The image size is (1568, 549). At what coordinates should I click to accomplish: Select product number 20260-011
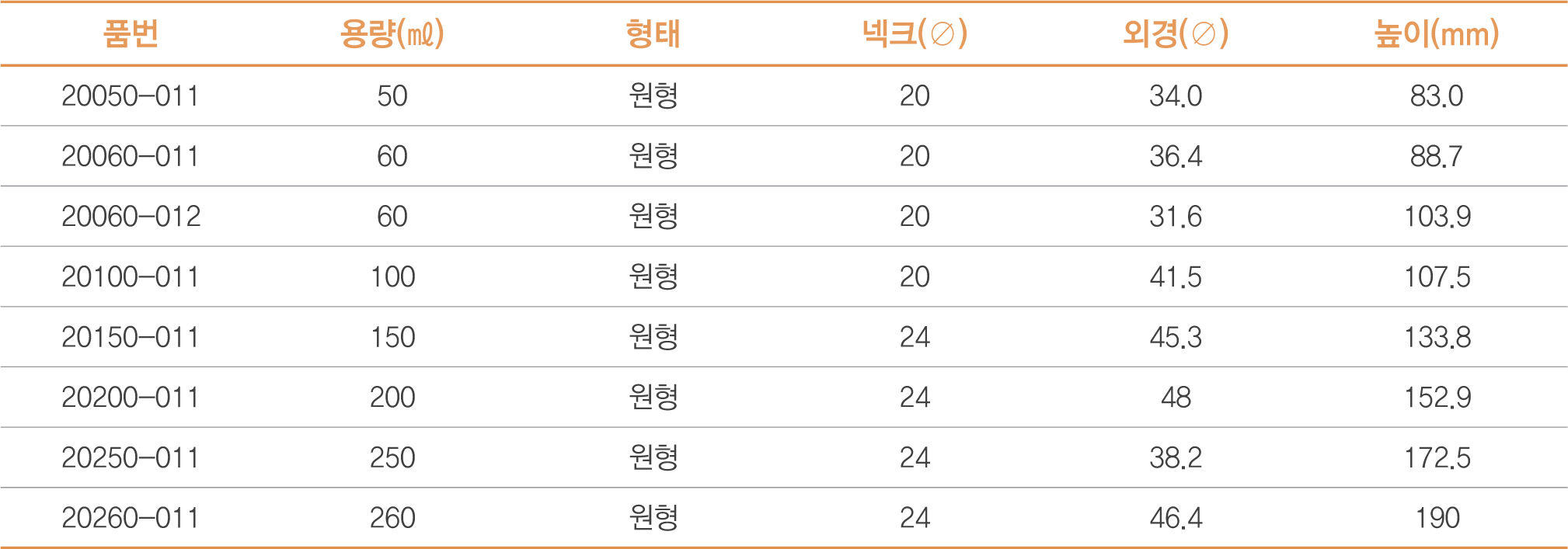tap(131, 518)
